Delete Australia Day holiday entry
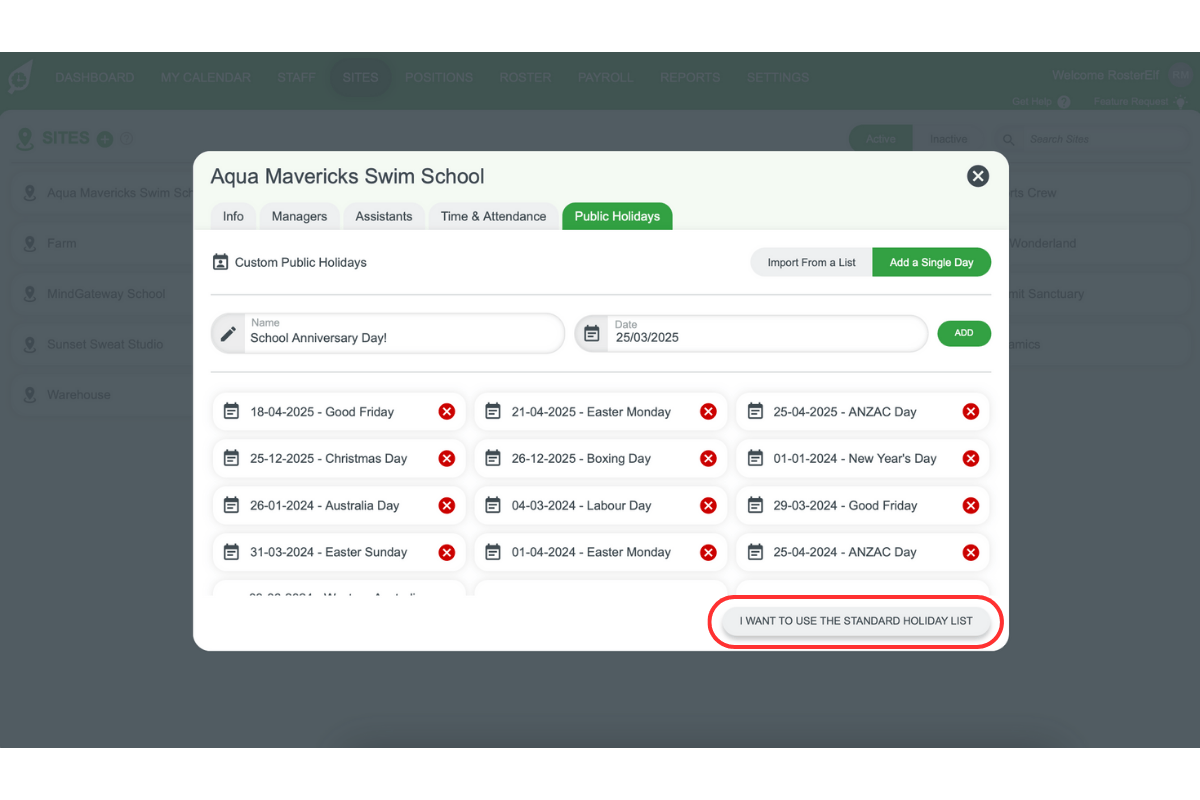 447,506
